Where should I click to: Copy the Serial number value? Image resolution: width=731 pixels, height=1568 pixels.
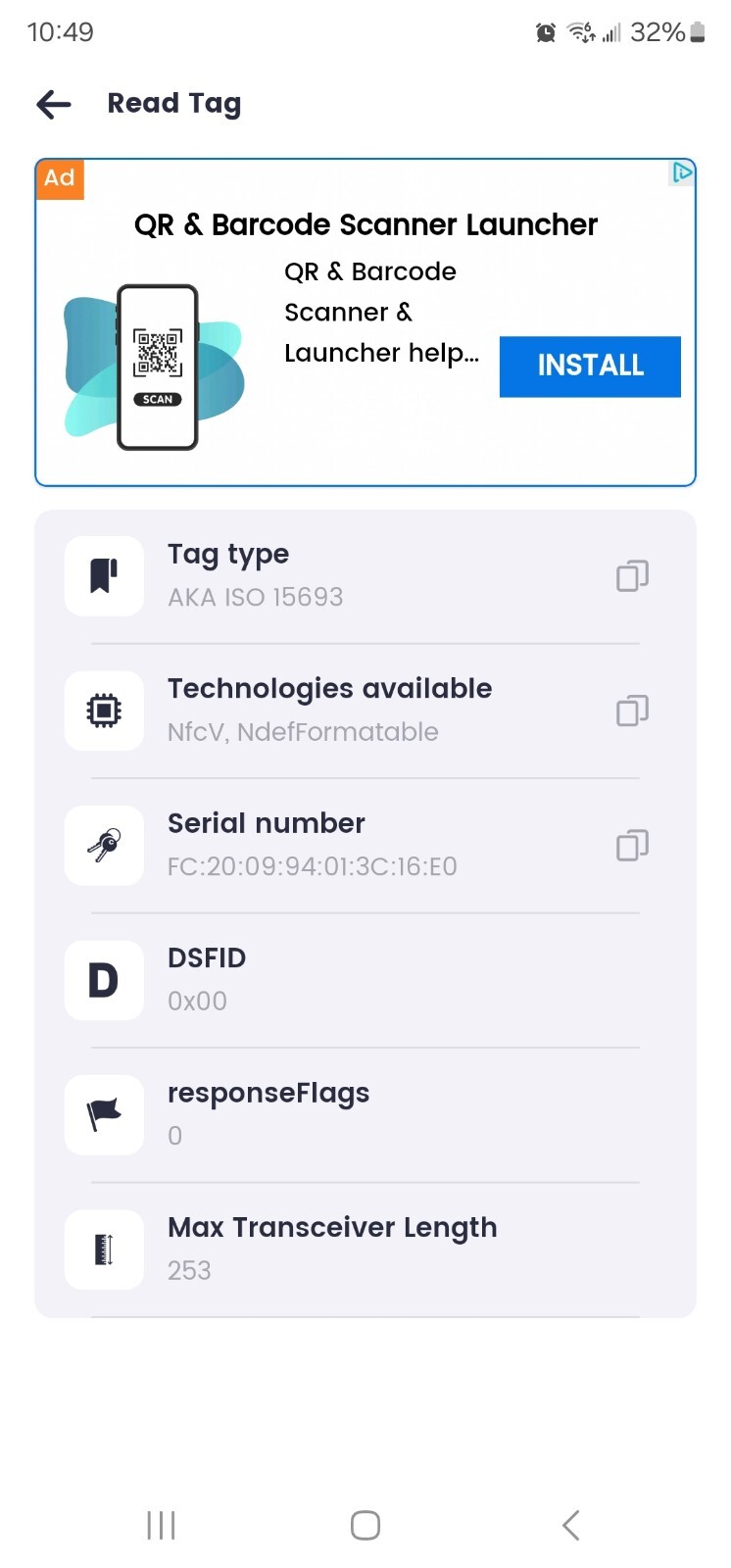click(632, 845)
